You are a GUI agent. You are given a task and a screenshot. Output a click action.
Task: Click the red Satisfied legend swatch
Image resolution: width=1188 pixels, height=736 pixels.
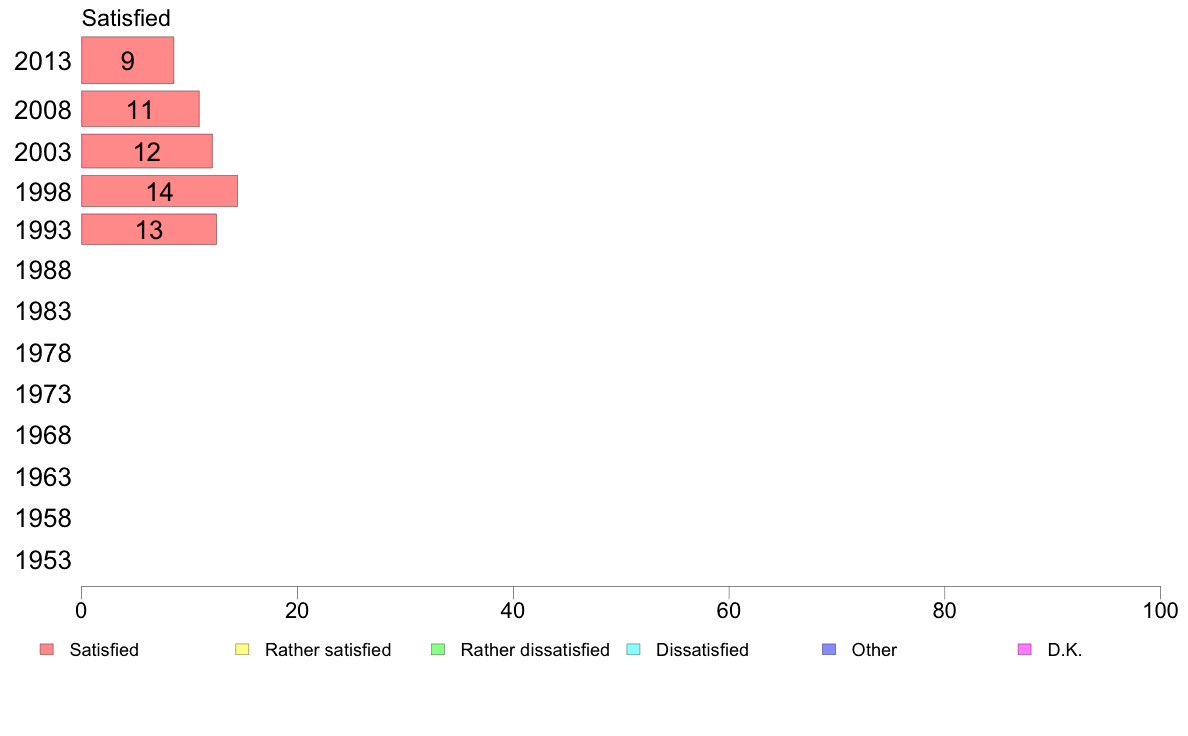(47, 650)
